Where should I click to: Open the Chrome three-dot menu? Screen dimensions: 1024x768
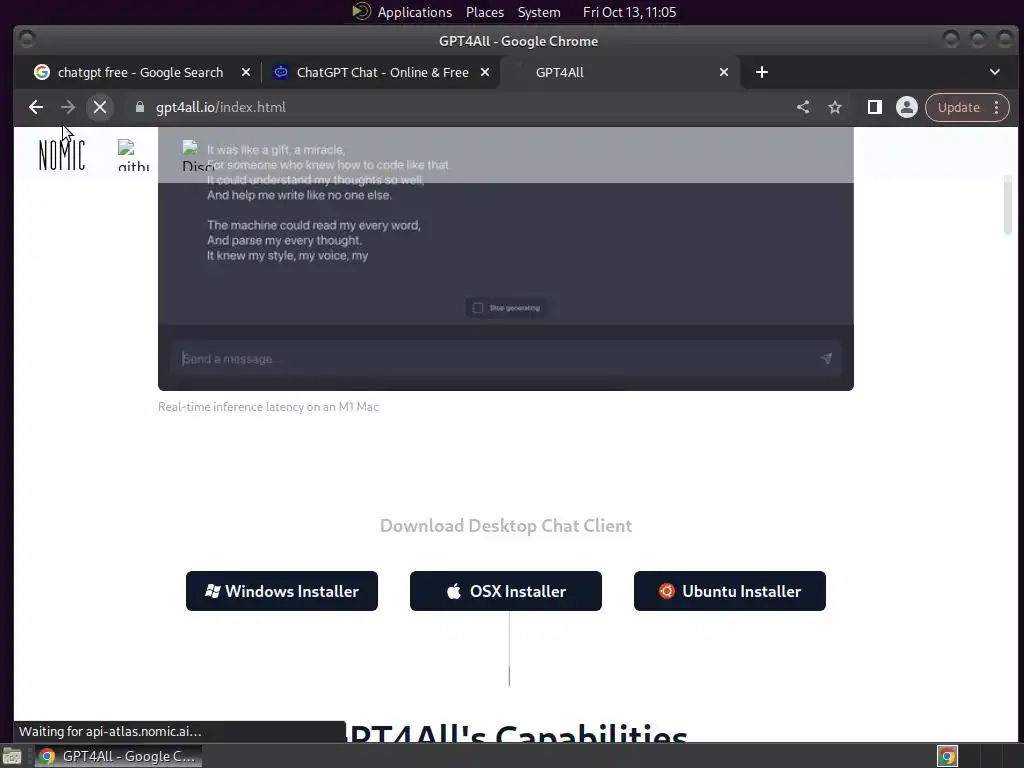(x=997, y=107)
